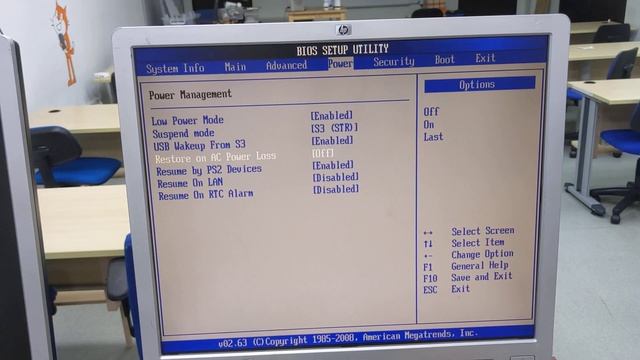Choose the Last option in Options panel
The height and width of the screenshot is (360, 640).
tap(433, 137)
